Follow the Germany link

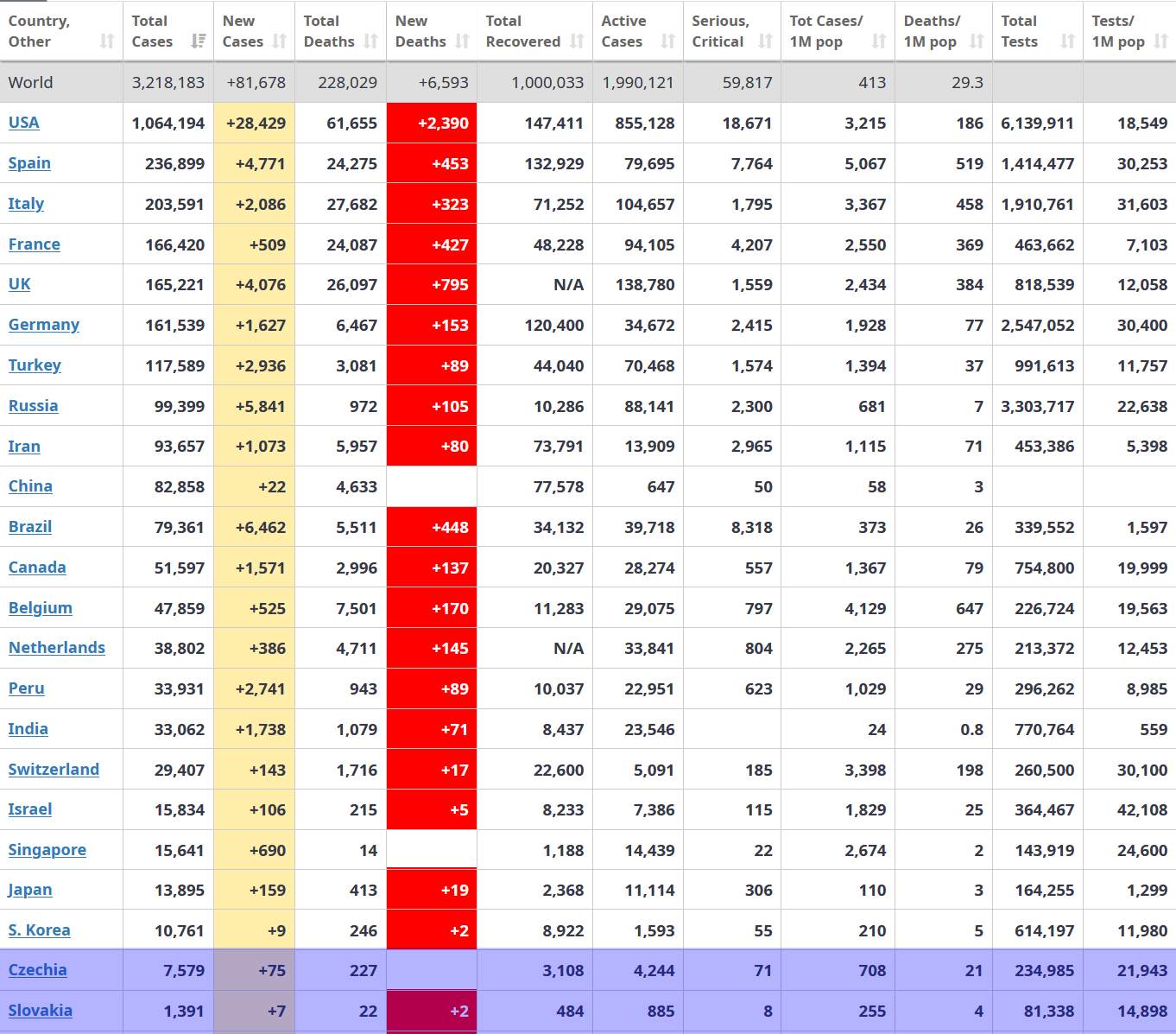[44, 325]
